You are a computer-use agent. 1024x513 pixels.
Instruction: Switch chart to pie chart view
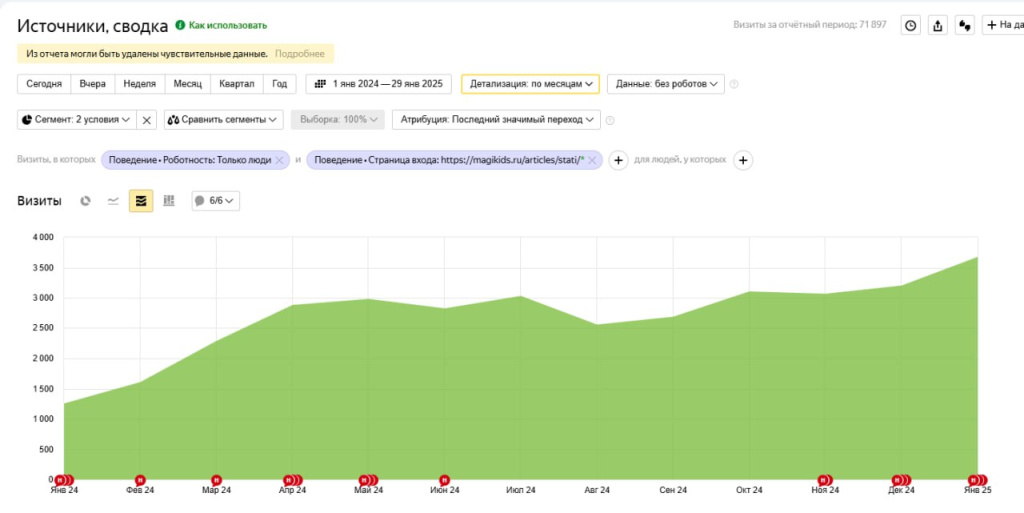86,201
